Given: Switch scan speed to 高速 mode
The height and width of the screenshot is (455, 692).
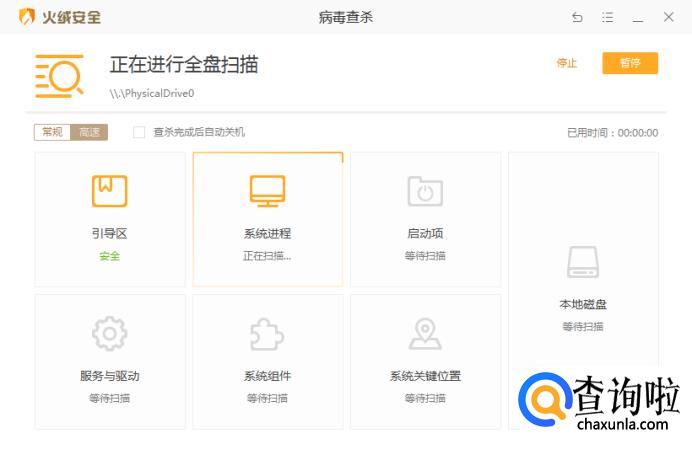Looking at the screenshot, I should pos(89,132).
